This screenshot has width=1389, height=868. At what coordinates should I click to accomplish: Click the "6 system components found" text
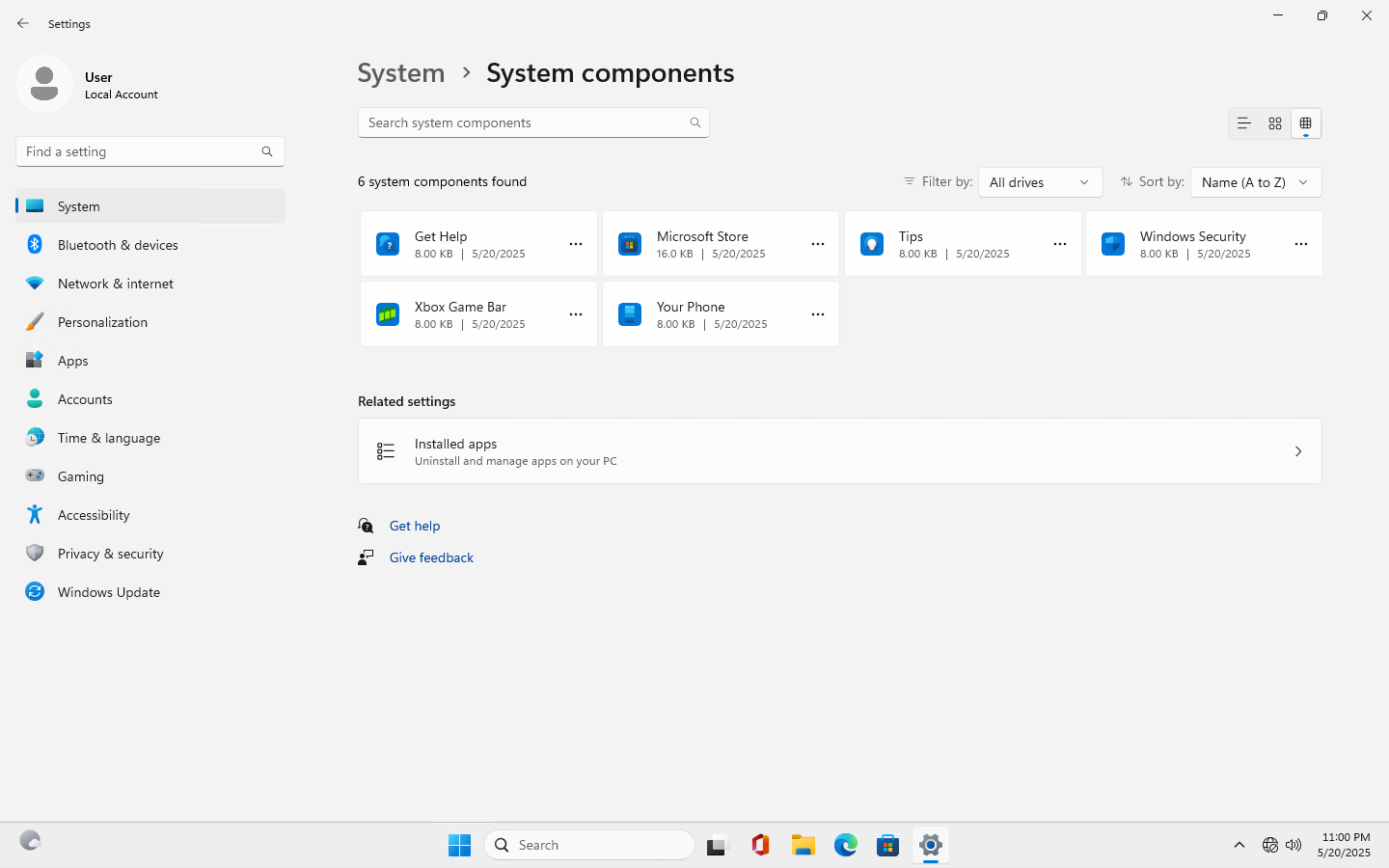443,181
